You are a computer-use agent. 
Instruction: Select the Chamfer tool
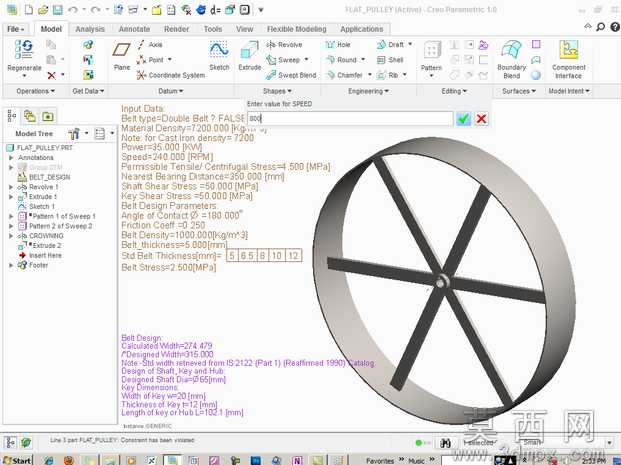point(344,75)
